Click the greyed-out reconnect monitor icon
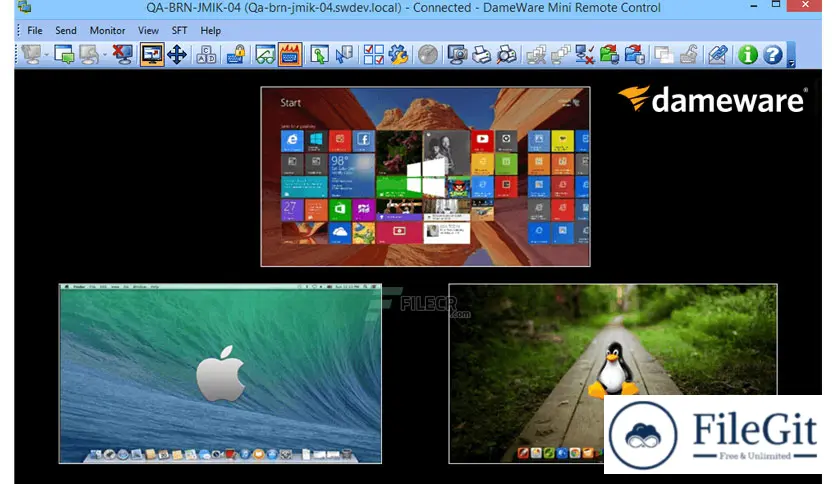The width and height of the screenshot is (836, 484). pos(90,54)
